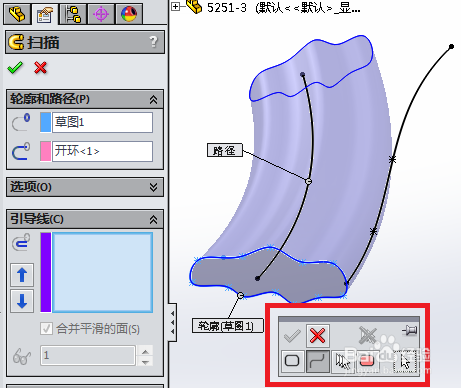Click the show sections glasses icon

click(22, 356)
